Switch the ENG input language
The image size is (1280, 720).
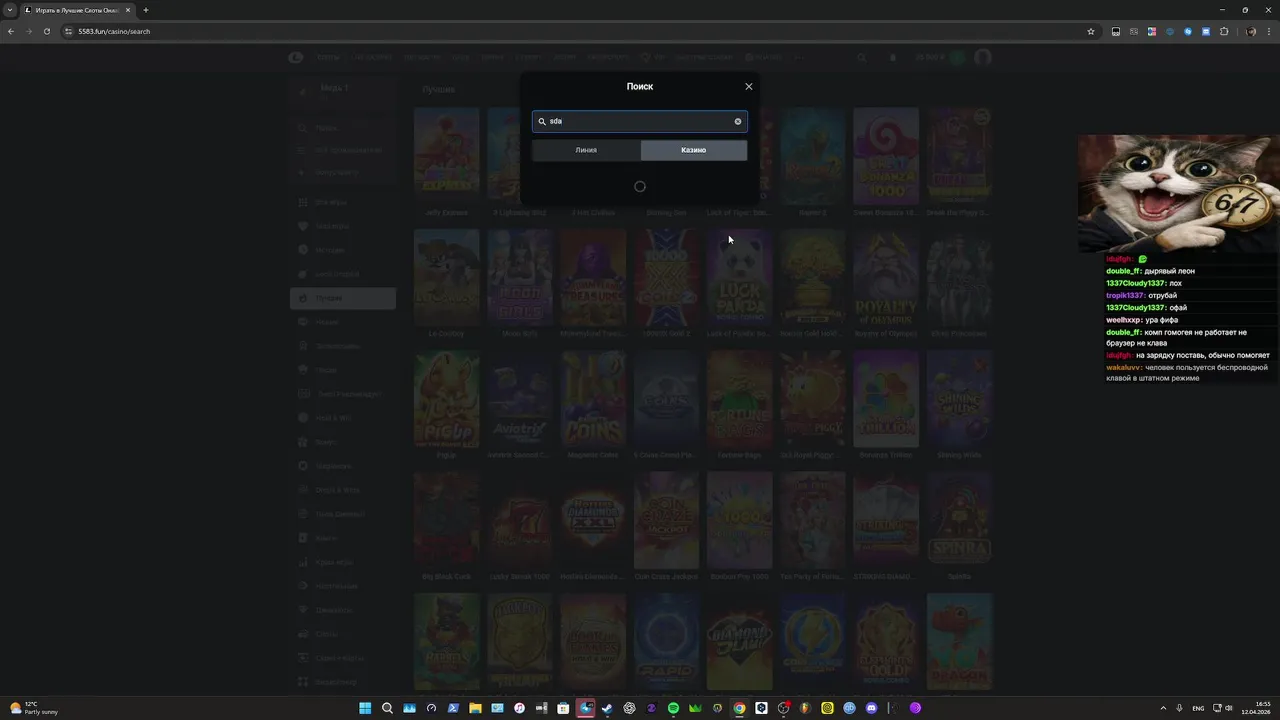(x=1198, y=708)
